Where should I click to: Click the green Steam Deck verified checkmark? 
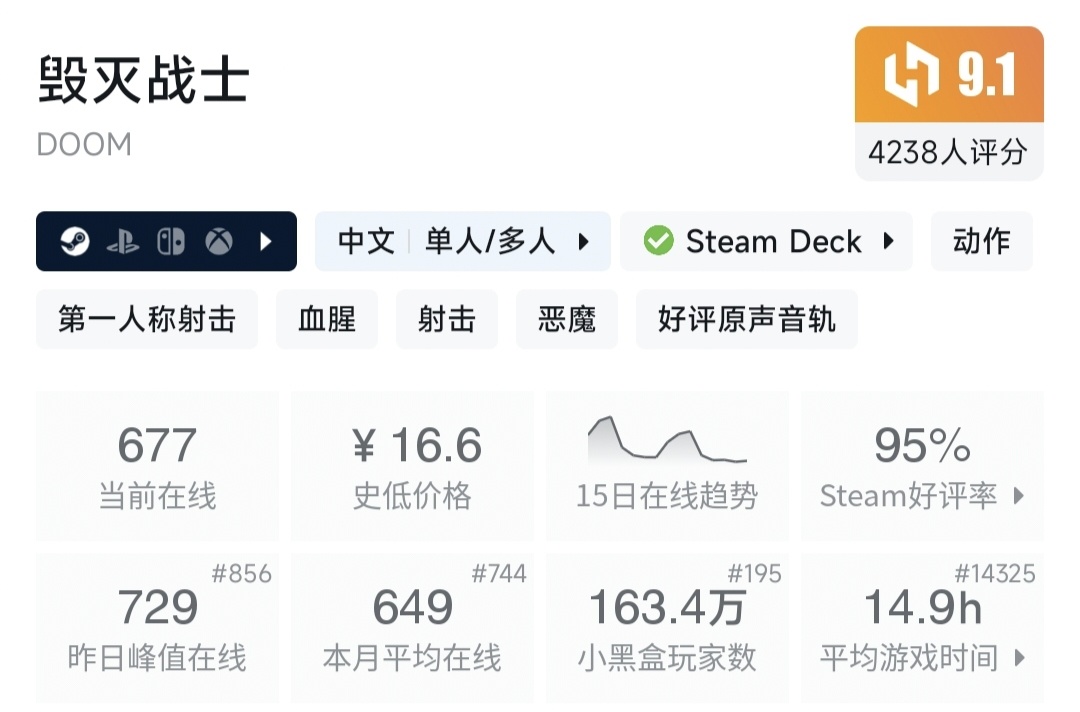point(658,241)
